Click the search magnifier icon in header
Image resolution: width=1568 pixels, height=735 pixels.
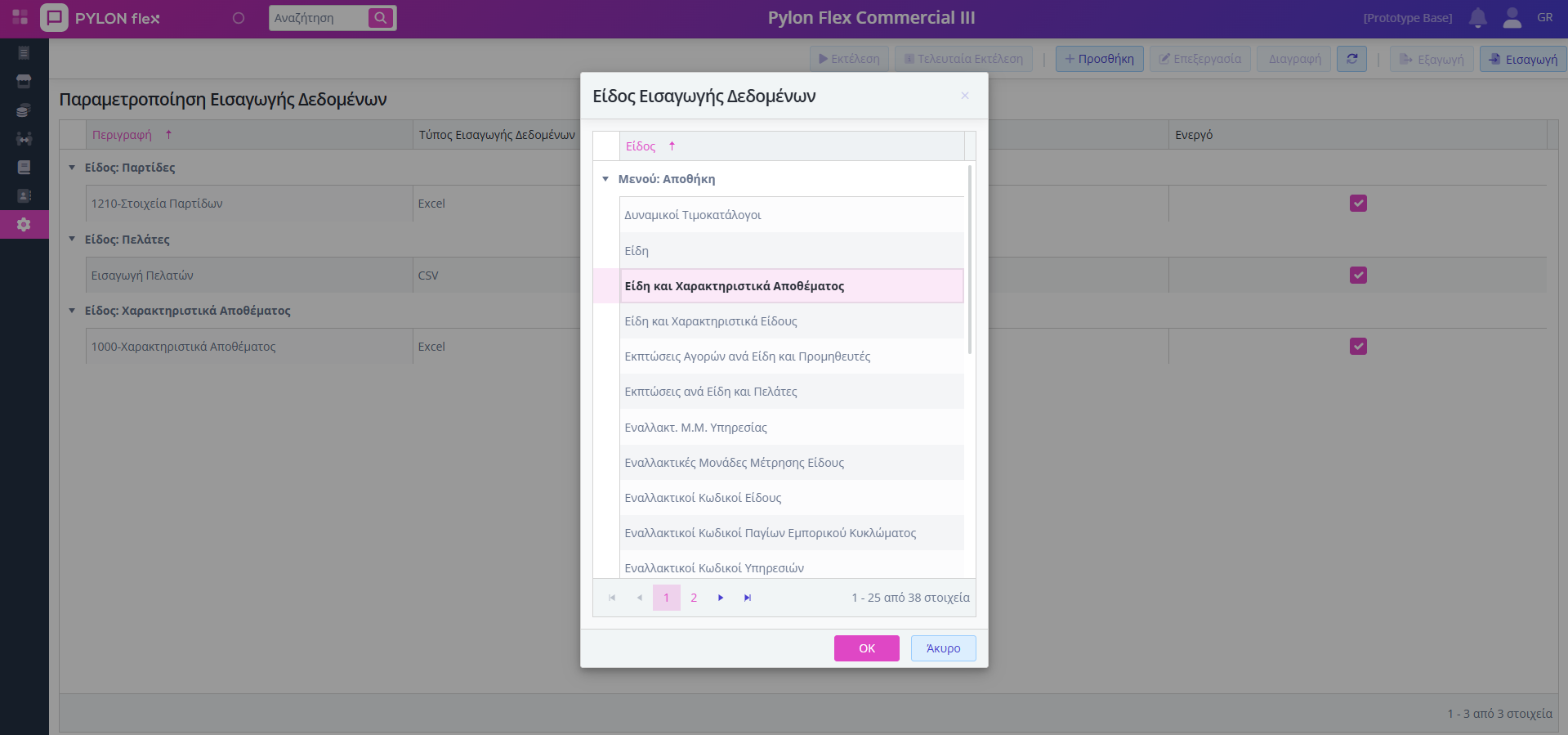381,18
